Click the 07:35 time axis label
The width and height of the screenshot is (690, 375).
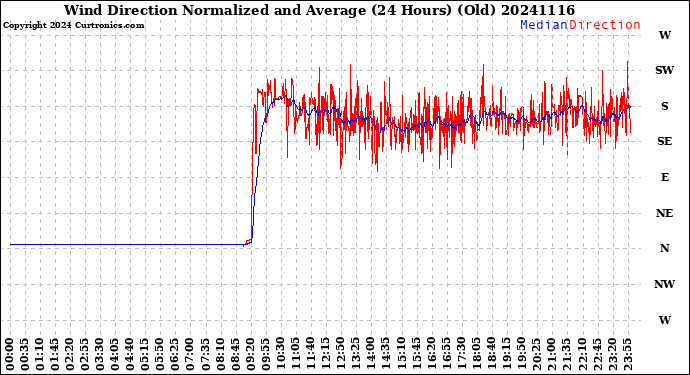[x=206, y=354]
